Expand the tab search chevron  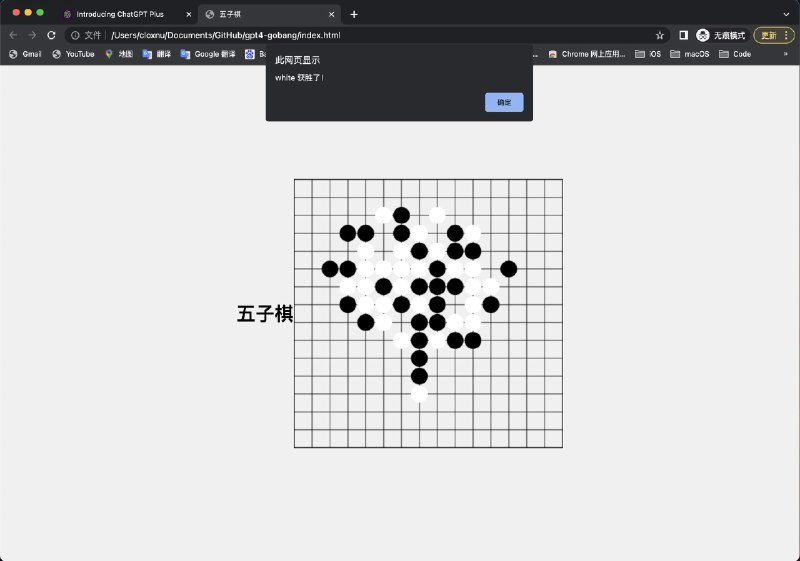click(786, 14)
